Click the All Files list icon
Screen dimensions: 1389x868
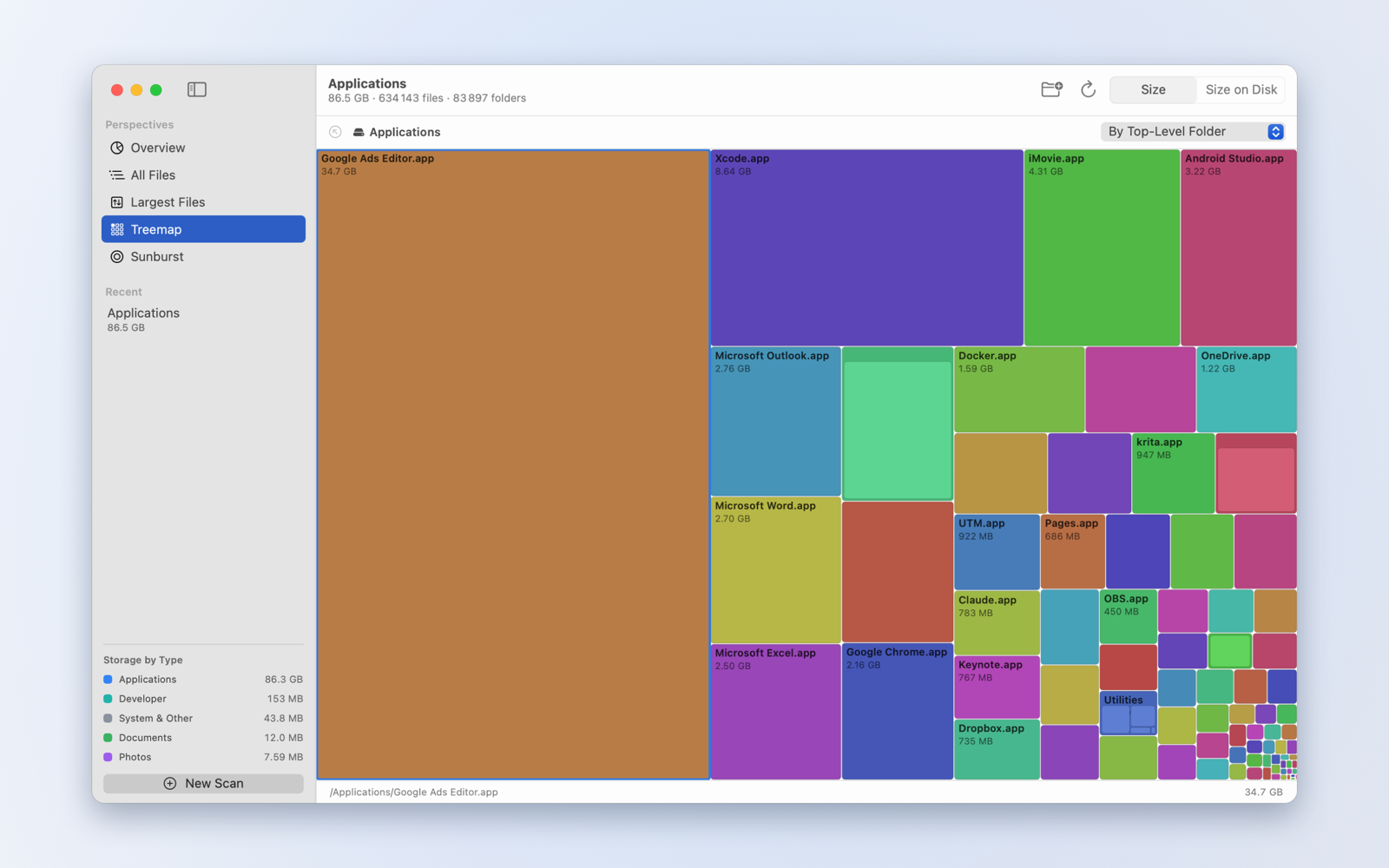pos(116,175)
